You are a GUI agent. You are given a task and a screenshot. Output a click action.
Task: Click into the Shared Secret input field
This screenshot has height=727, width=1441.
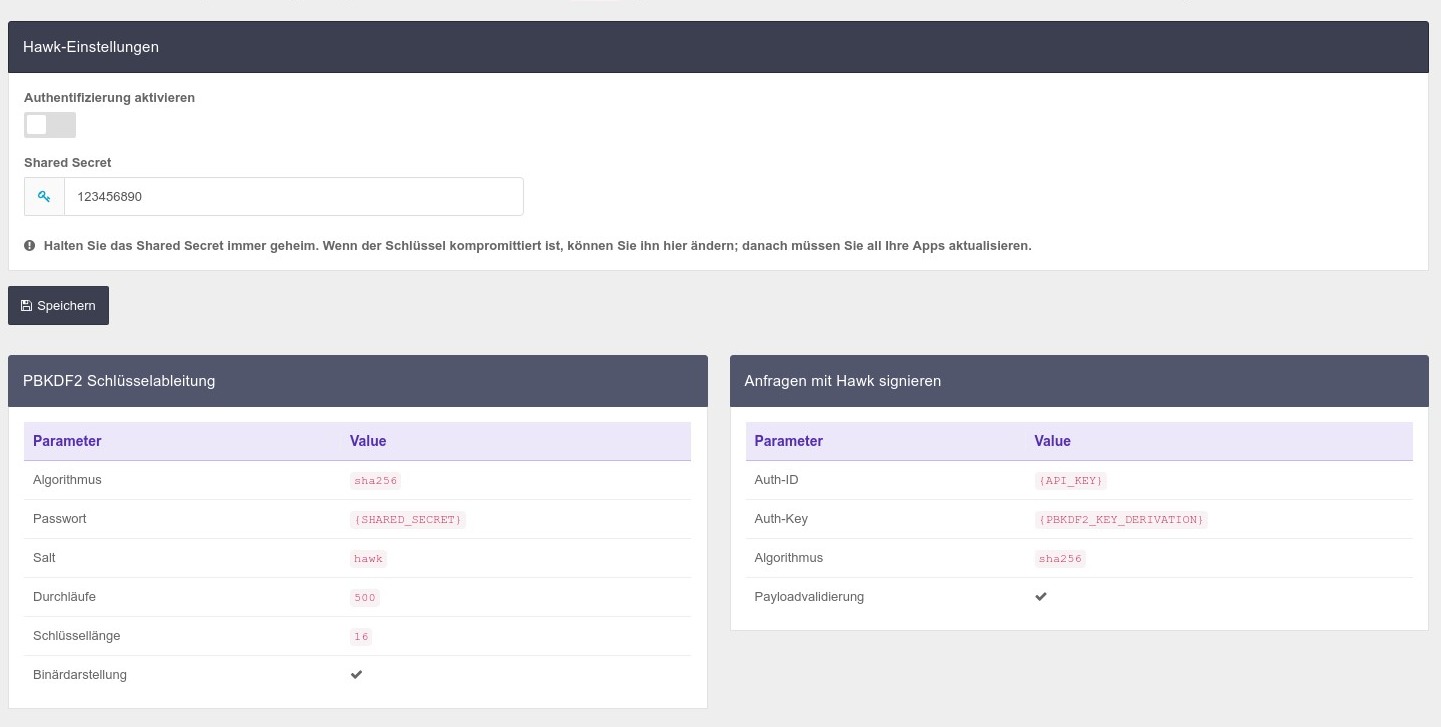pyautogui.click(x=293, y=197)
